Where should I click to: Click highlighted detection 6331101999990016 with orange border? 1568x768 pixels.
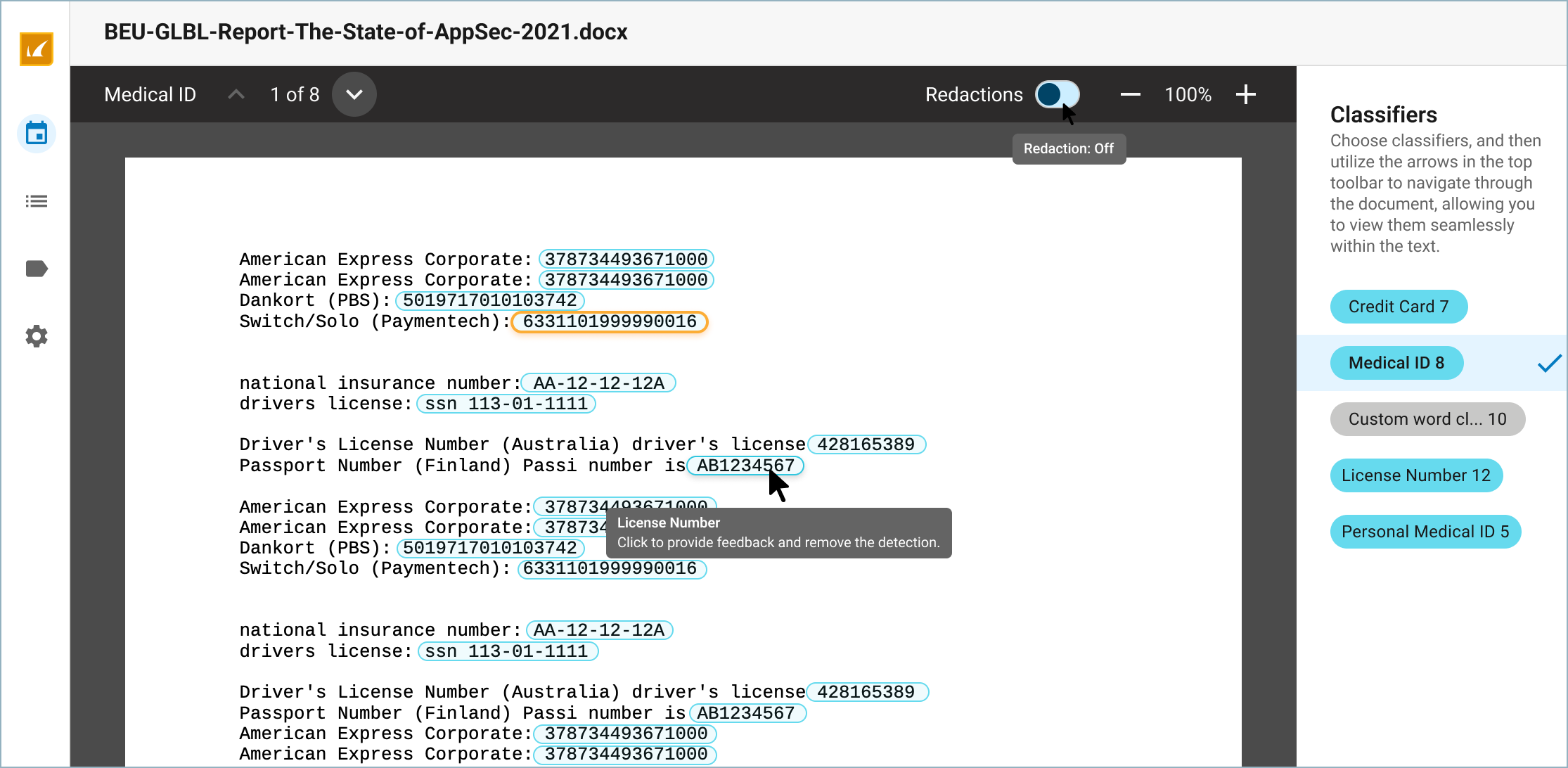click(x=610, y=321)
